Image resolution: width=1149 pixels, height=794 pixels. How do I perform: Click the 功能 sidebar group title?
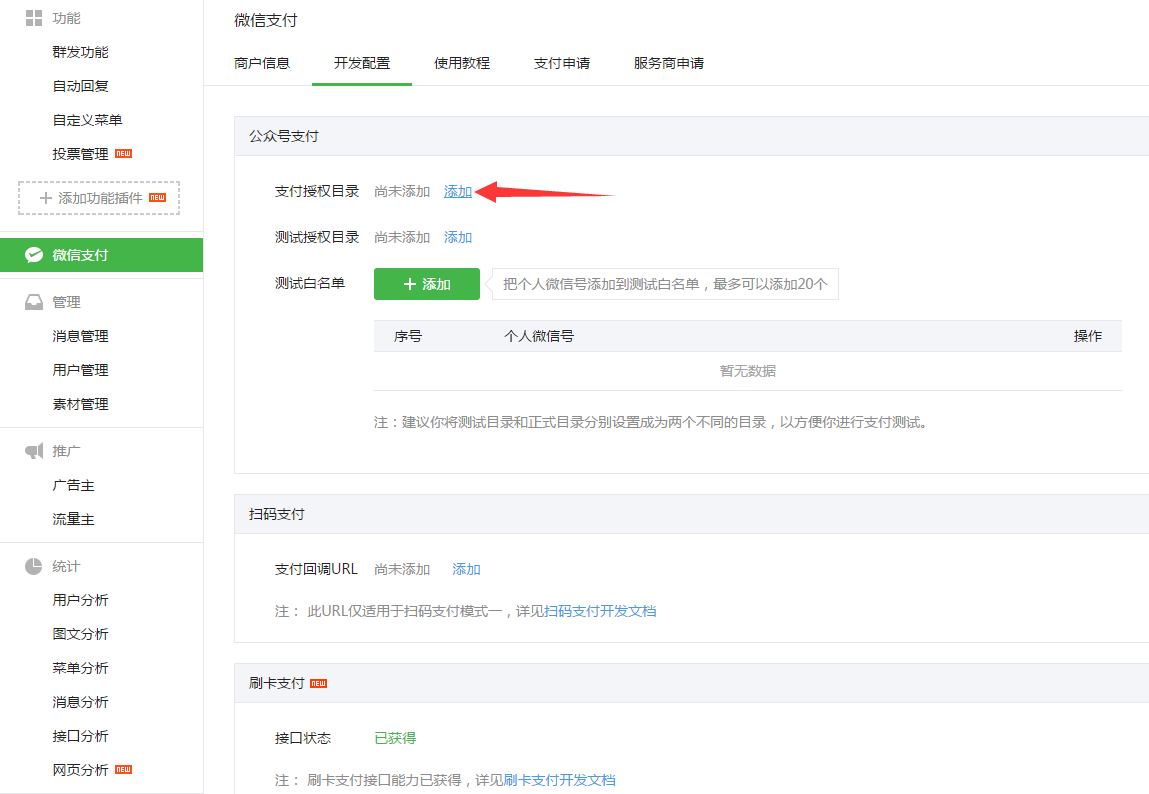pyautogui.click(x=67, y=18)
